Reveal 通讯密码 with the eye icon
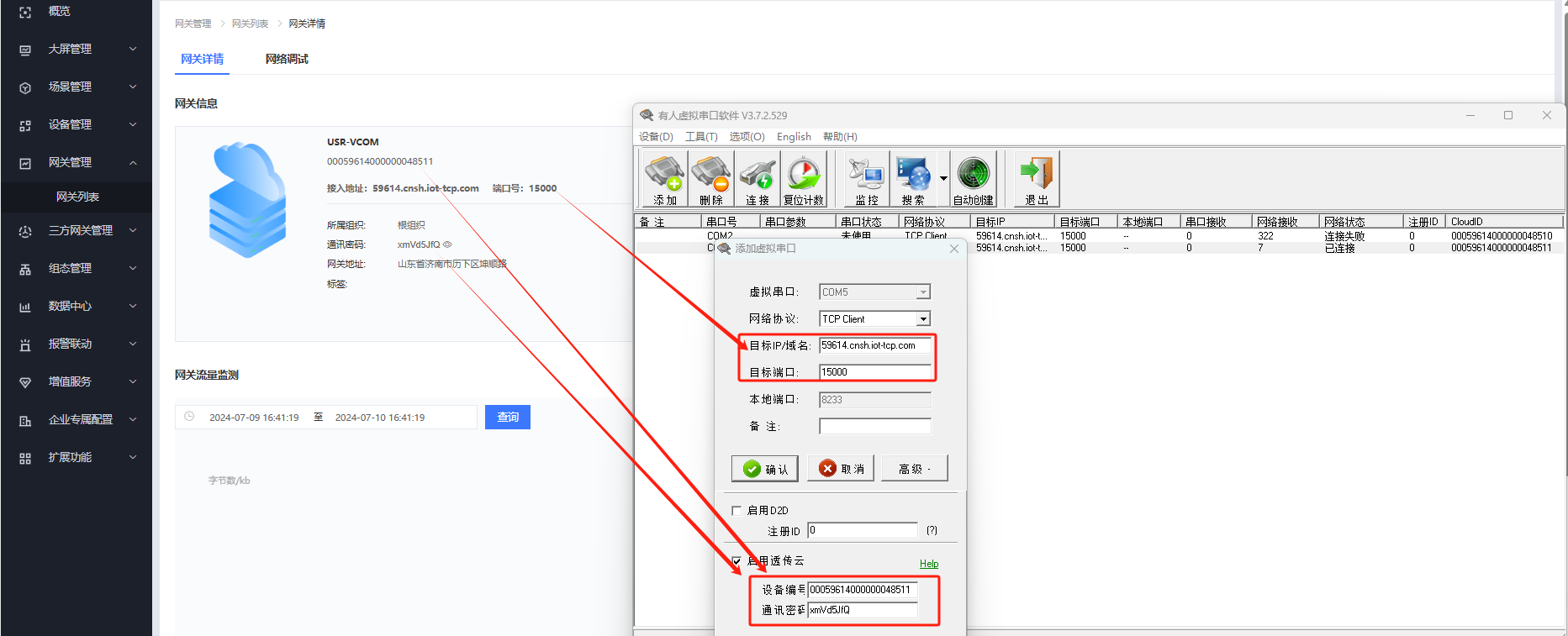The width and height of the screenshot is (1568, 636). coord(447,244)
